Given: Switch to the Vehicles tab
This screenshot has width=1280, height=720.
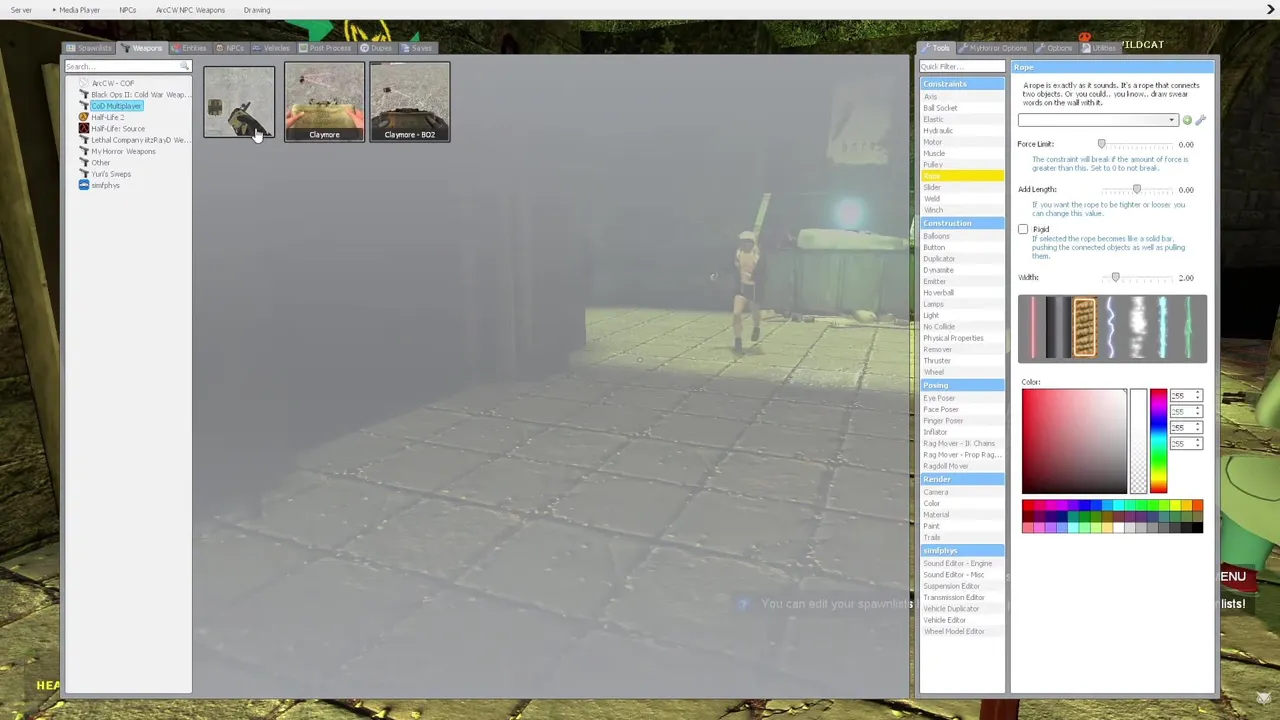Looking at the screenshot, I should click(x=271, y=48).
